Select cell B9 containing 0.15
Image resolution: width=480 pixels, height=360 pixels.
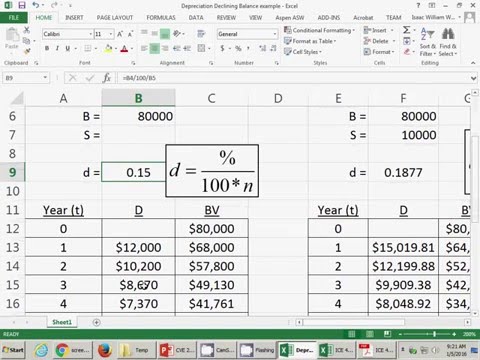[x=138, y=172]
